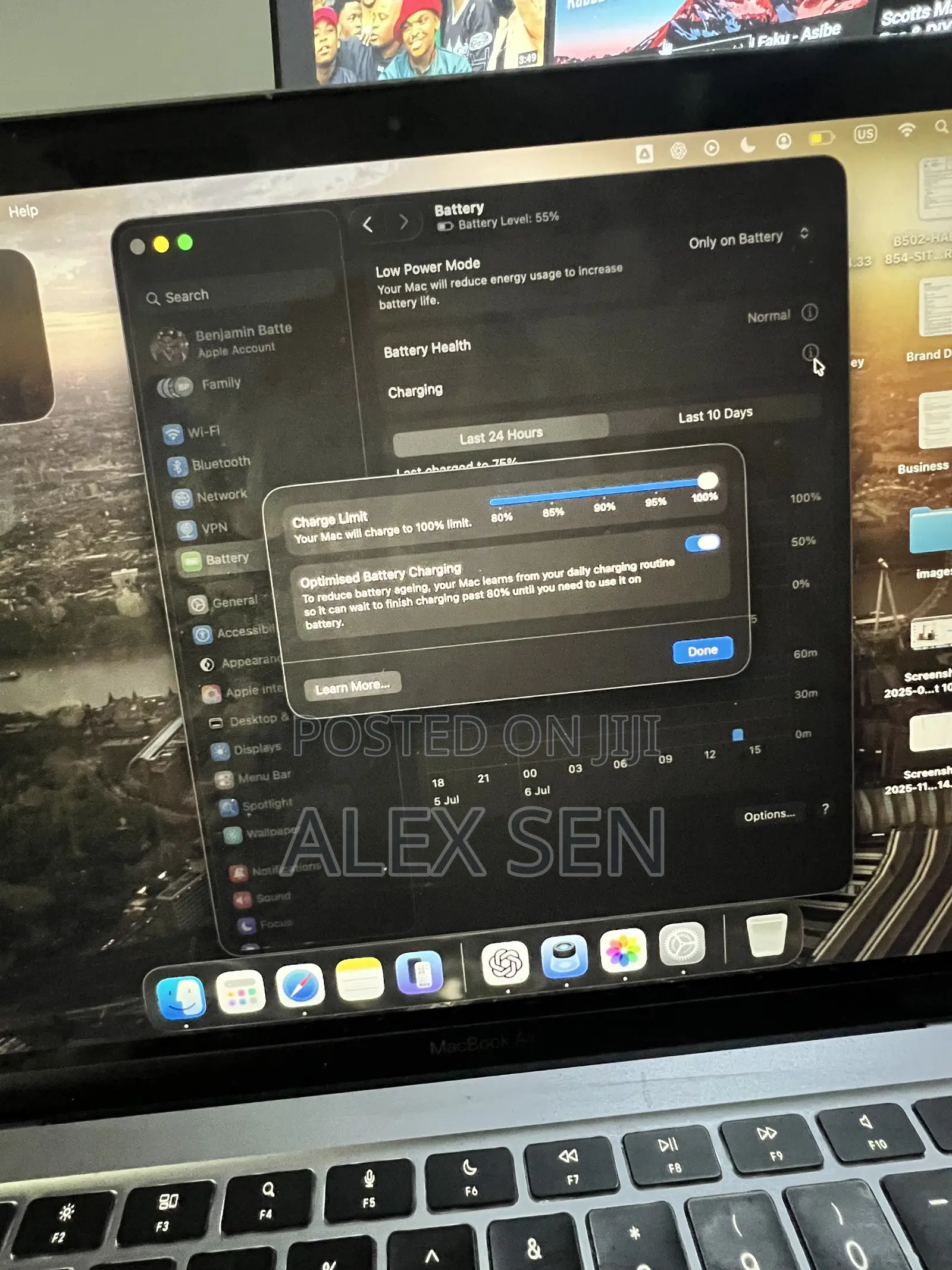Click the Wi-Fi icon in menu bar
Image resolution: width=952 pixels, height=1270 pixels.
coord(906,130)
